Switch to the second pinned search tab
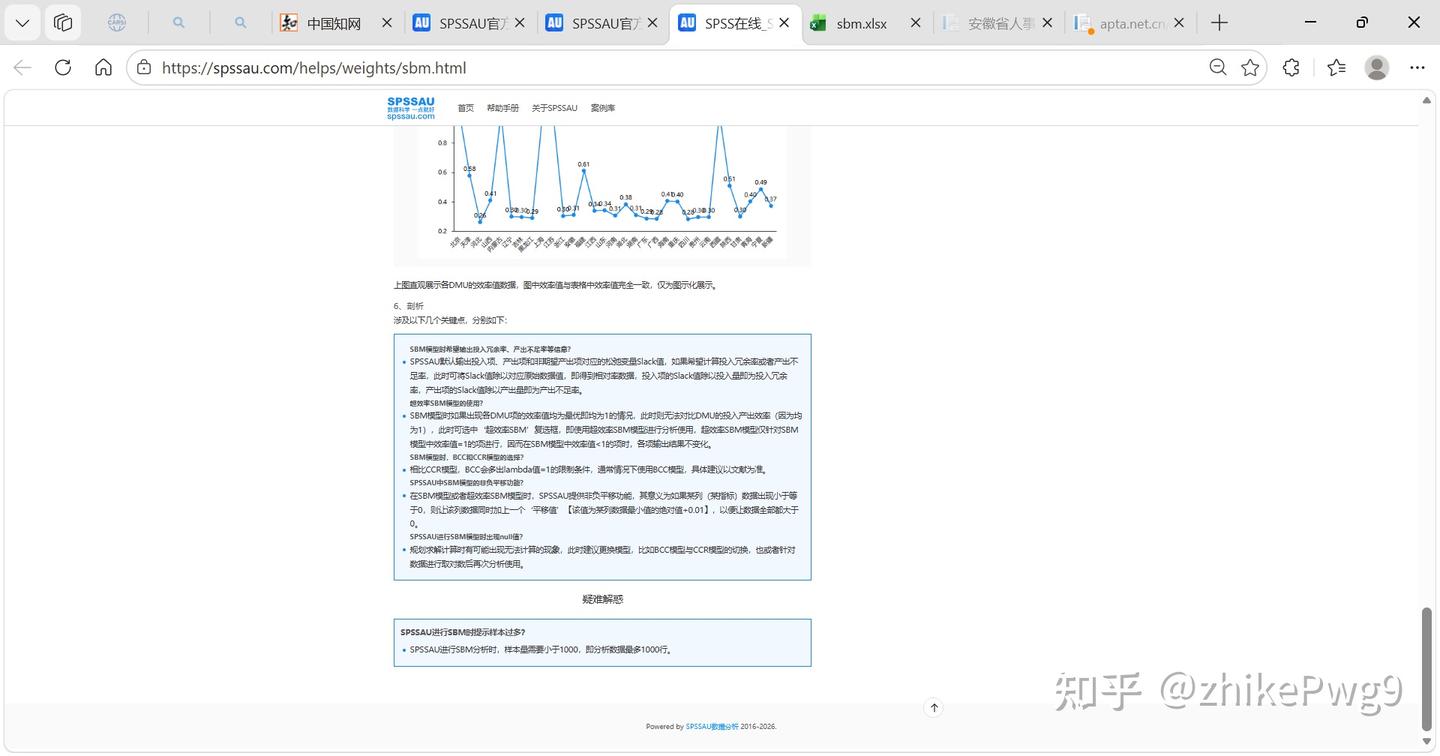This screenshot has height=756, width=1440. [x=241, y=22]
